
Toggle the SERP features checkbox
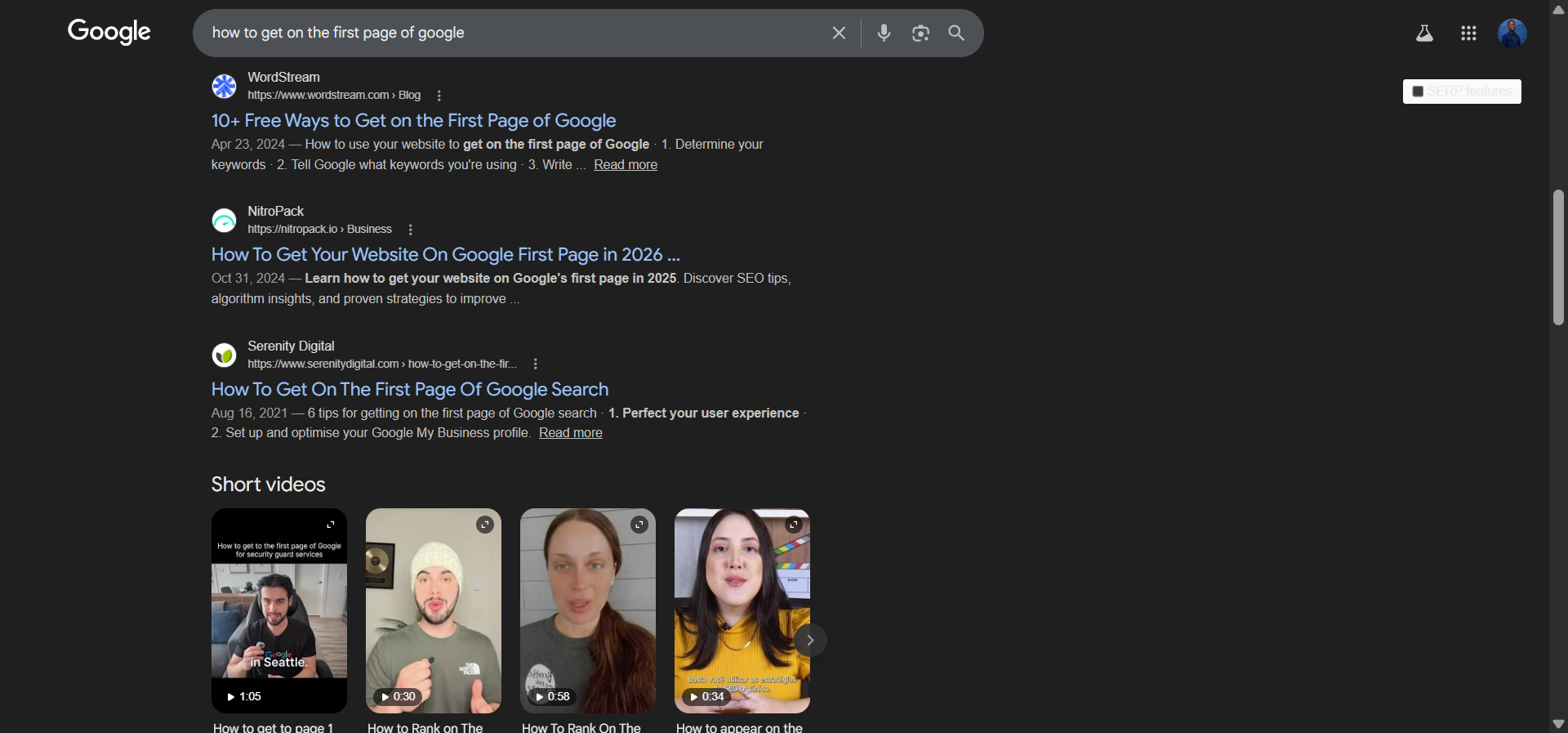pos(1418,92)
